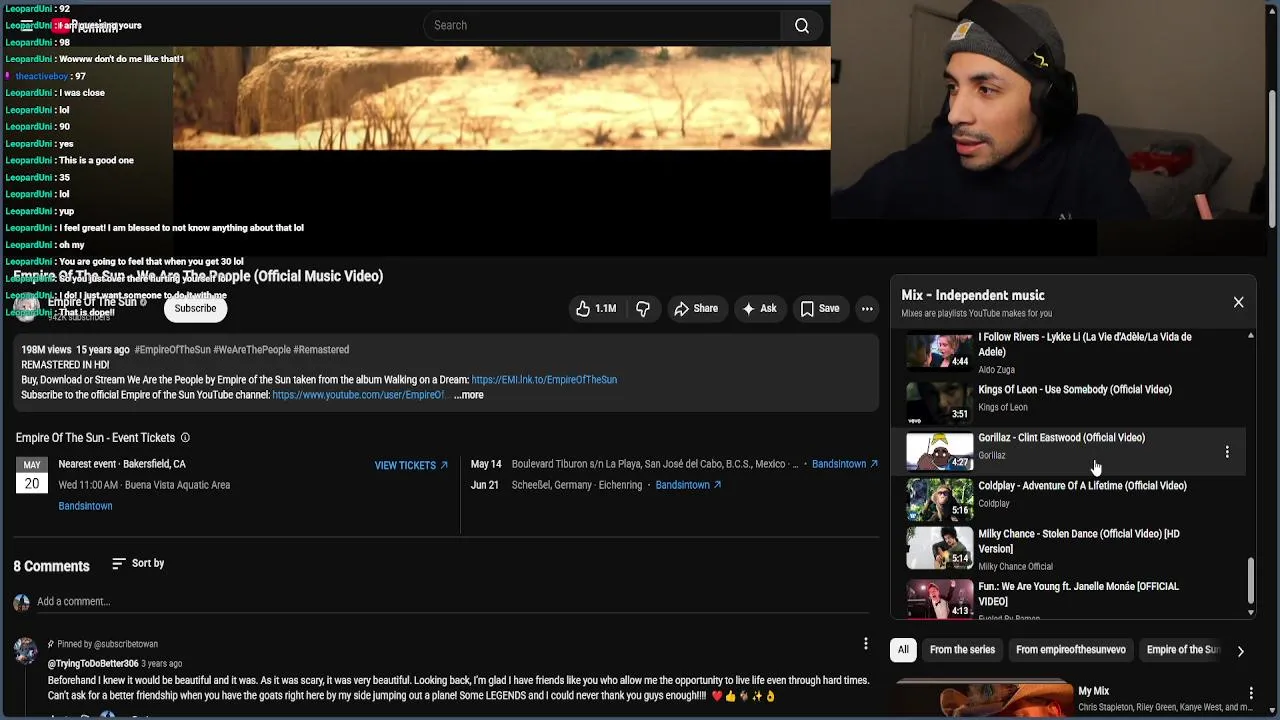
Task: Open options menu for My Mix
Action: coord(1250,693)
